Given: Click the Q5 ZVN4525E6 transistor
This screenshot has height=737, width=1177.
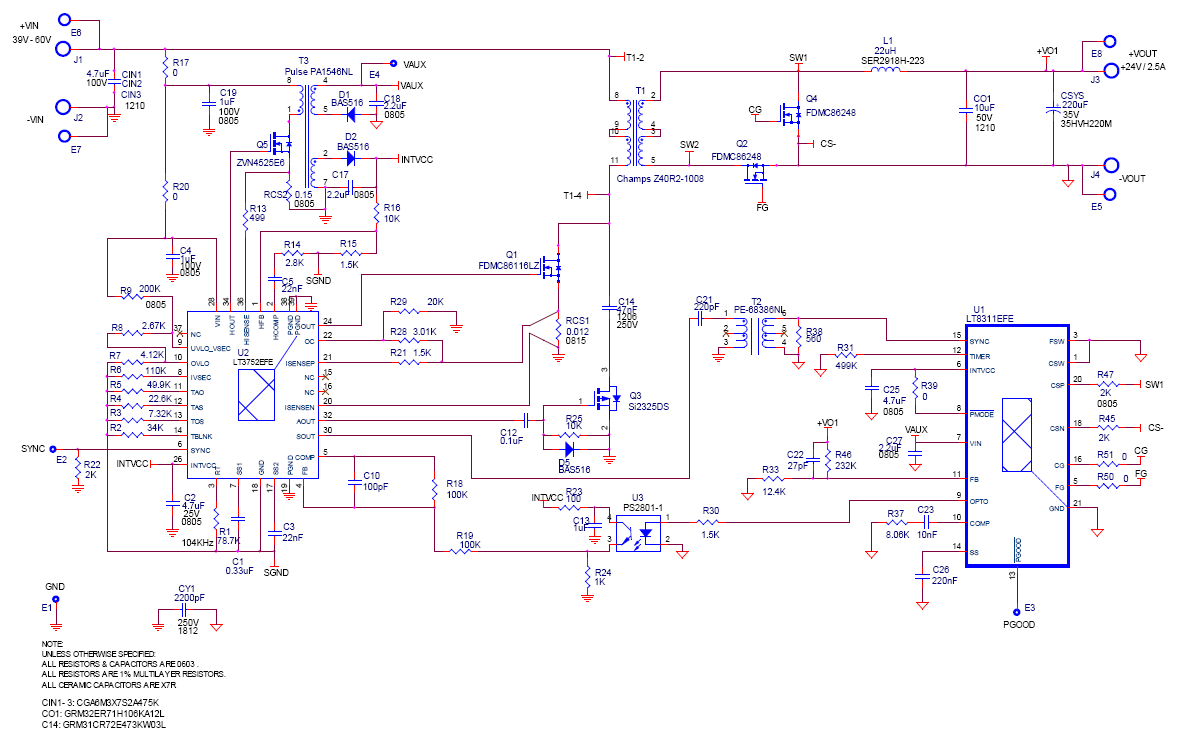Looking at the screenshot, I should coord(281,143).
